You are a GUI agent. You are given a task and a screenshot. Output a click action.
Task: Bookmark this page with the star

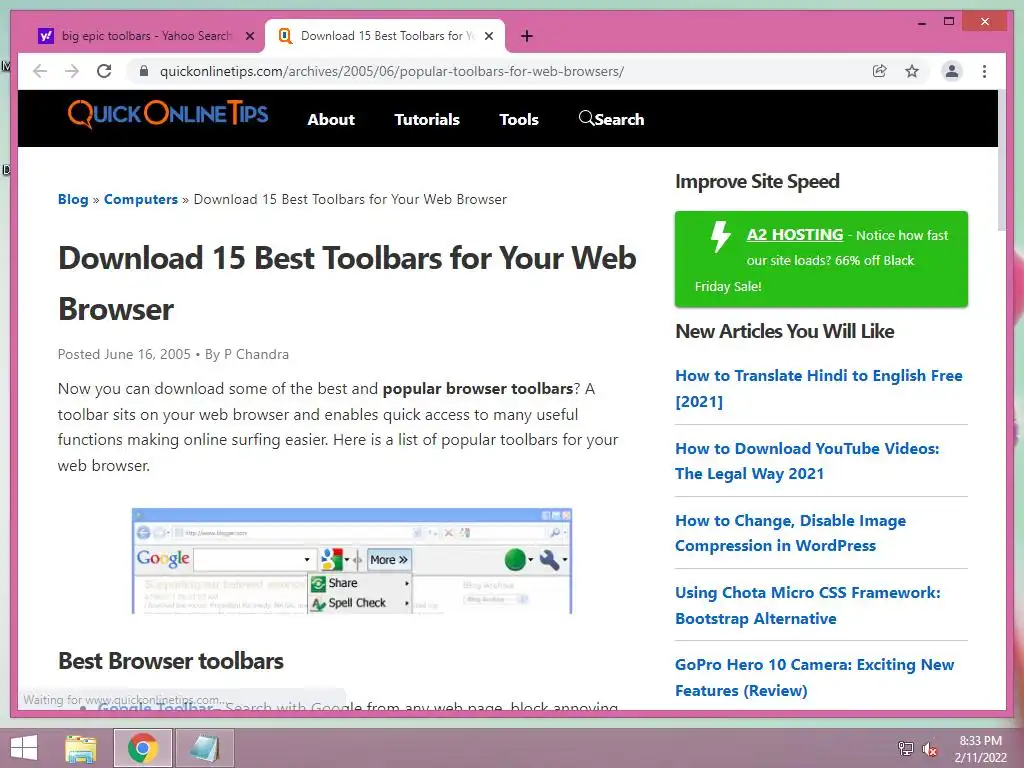click(912, 71)
